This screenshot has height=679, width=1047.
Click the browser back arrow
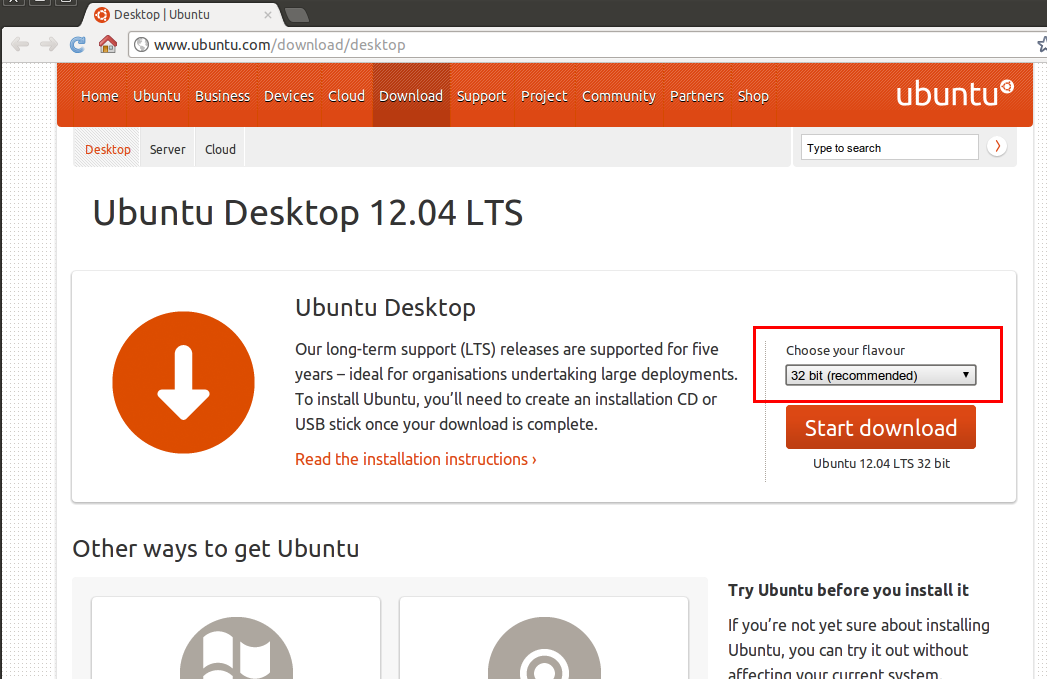point(20,45)
